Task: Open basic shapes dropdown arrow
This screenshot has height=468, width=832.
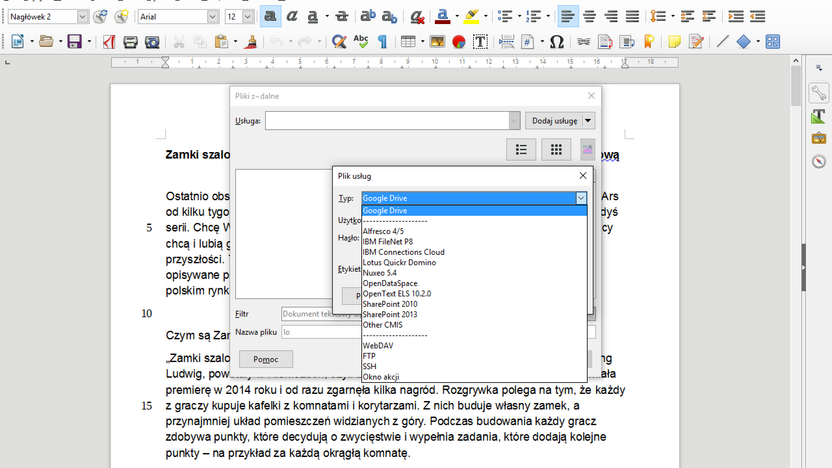Action: (x=758, y=41)
